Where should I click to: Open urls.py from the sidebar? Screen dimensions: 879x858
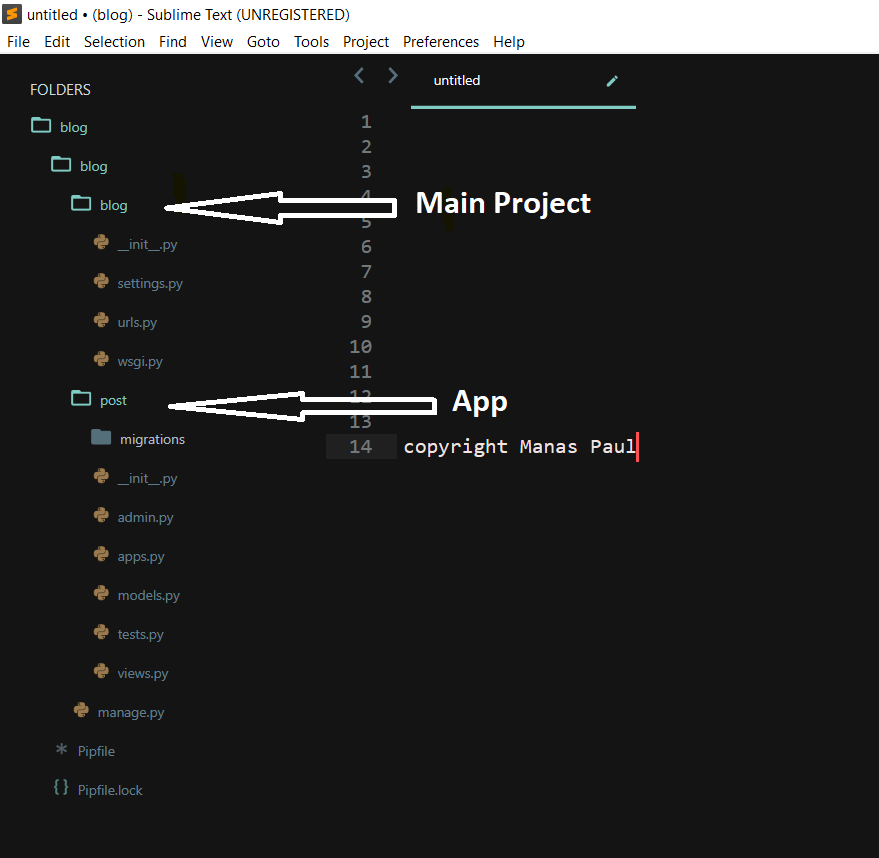(x=137, y=322)
